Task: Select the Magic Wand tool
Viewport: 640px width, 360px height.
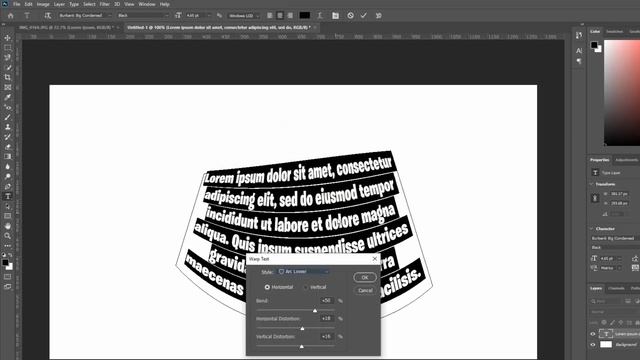Action: (x=8, y=67)
